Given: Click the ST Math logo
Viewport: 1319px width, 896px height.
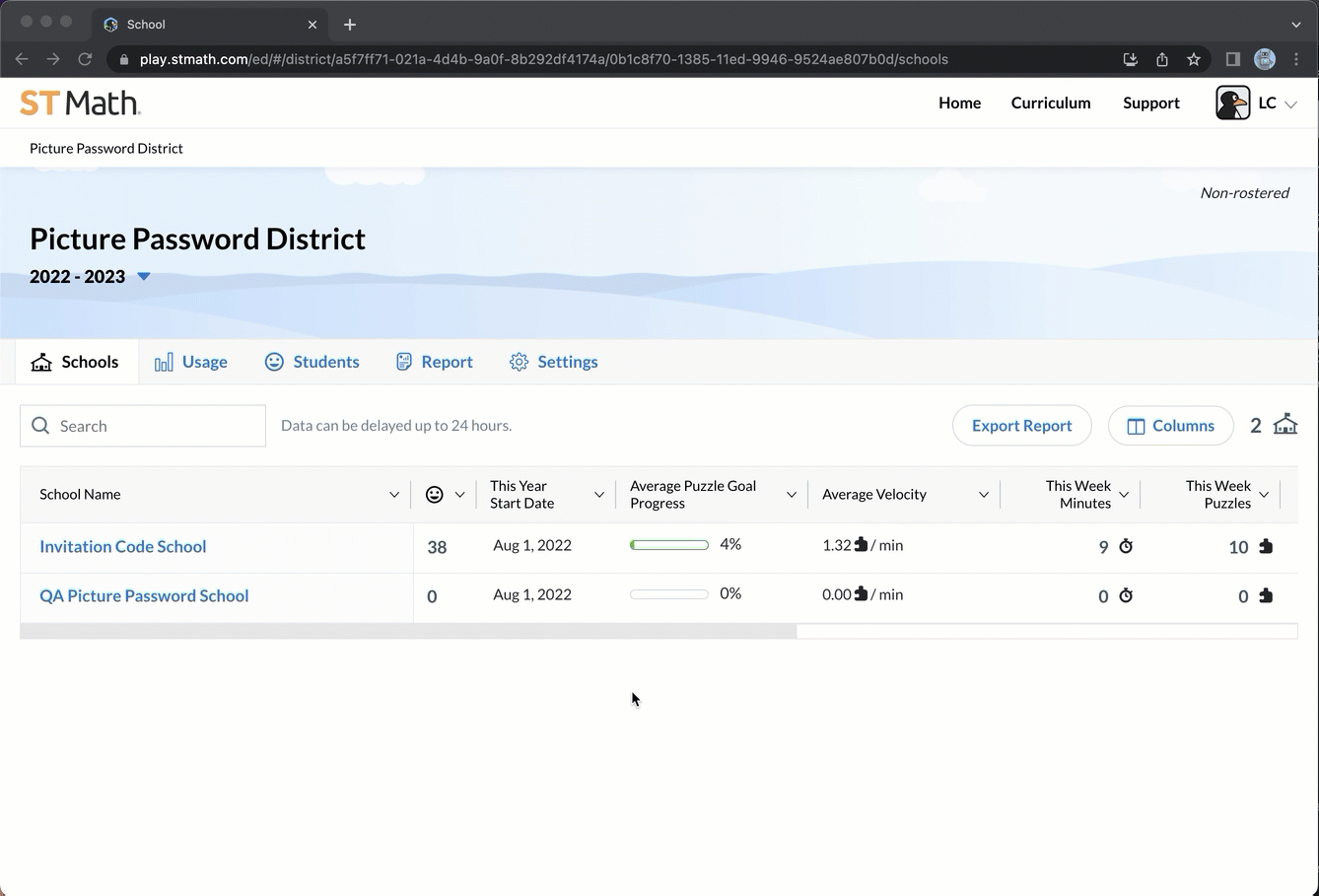Looking at the screenshot, I should pyautogui.click(x=80, y=103).
